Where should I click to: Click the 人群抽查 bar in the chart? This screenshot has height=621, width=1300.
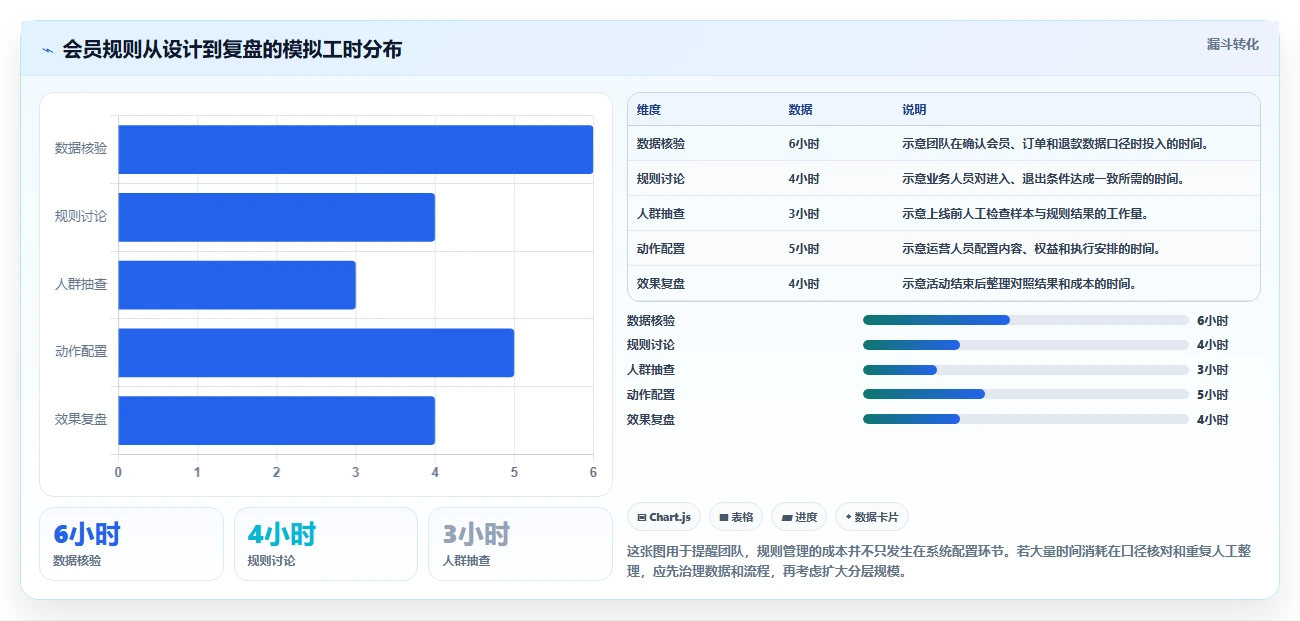coord(237,285)
